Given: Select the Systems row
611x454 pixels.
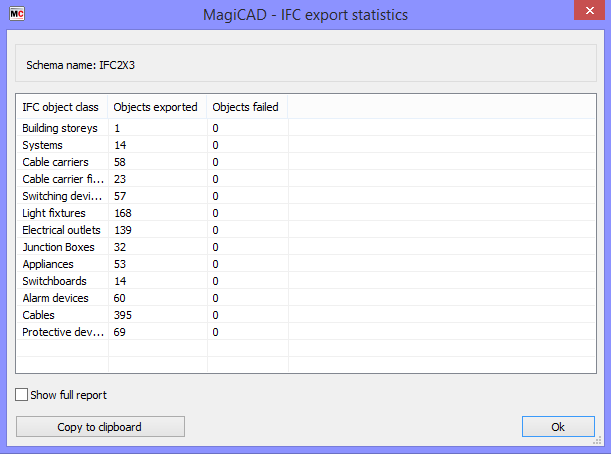Looking at the screenshot, I should pos(306,145).
